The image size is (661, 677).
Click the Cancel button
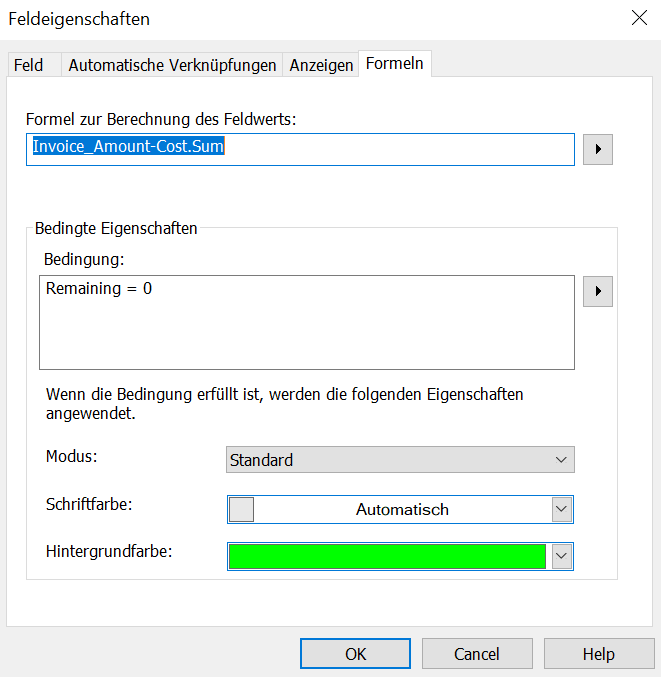(x=477, y=654)
